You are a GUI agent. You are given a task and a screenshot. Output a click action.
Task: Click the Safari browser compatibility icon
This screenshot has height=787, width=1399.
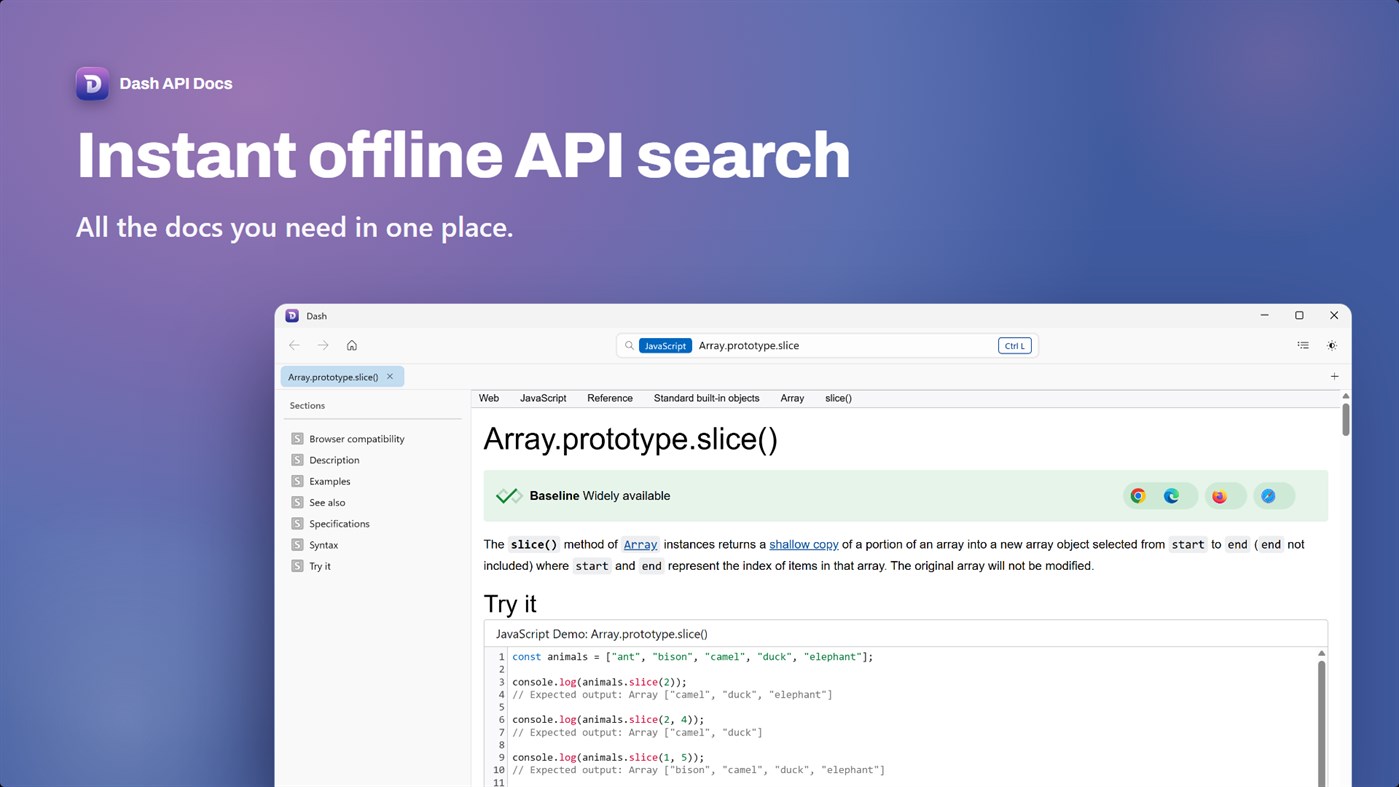(1268, 496)
